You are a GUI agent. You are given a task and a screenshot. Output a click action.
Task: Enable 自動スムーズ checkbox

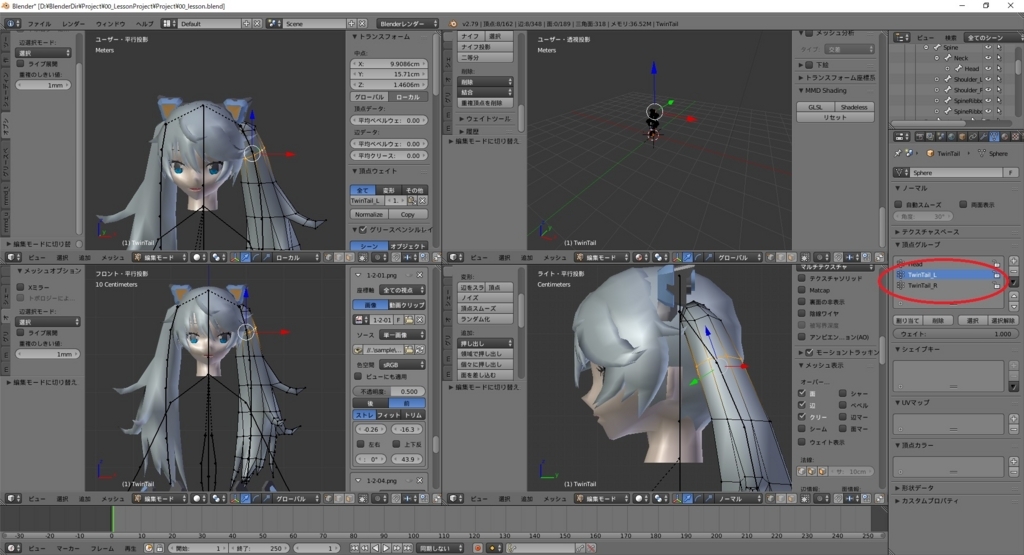click(x=899, y=204)
